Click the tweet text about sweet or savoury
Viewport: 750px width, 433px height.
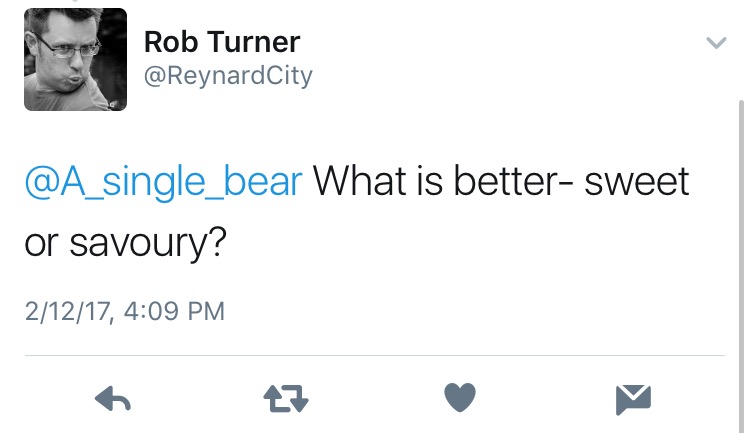pos(500,182)
